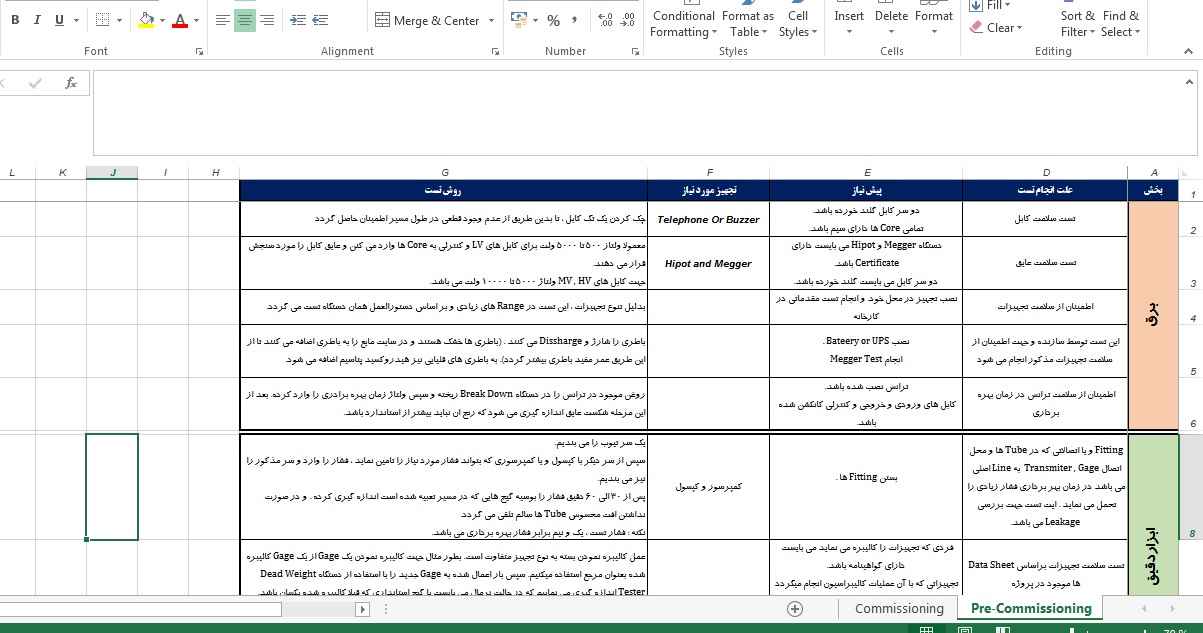The height and width of the screenshot is (633, 1203).
Task: Click the Center alignment icon
Action: click(x=244, y=20)
